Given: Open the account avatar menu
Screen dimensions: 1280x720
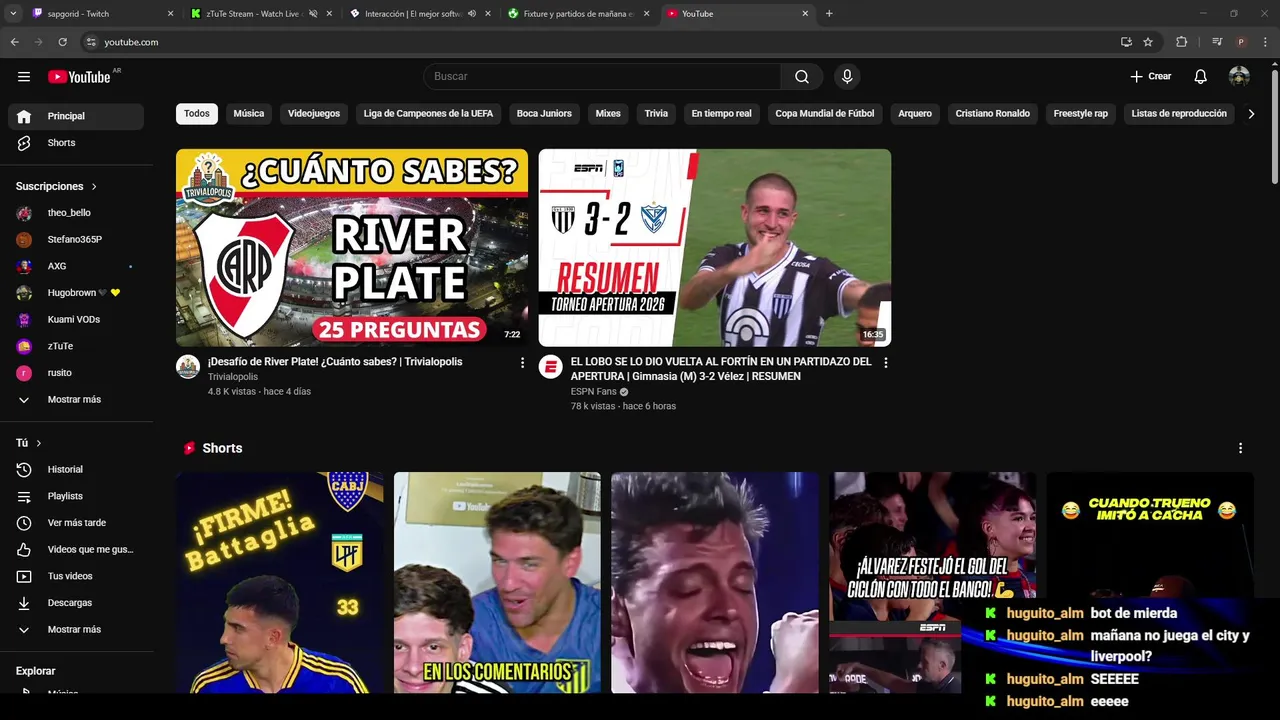Looking at the screenshot, I should coord(1239,77).
